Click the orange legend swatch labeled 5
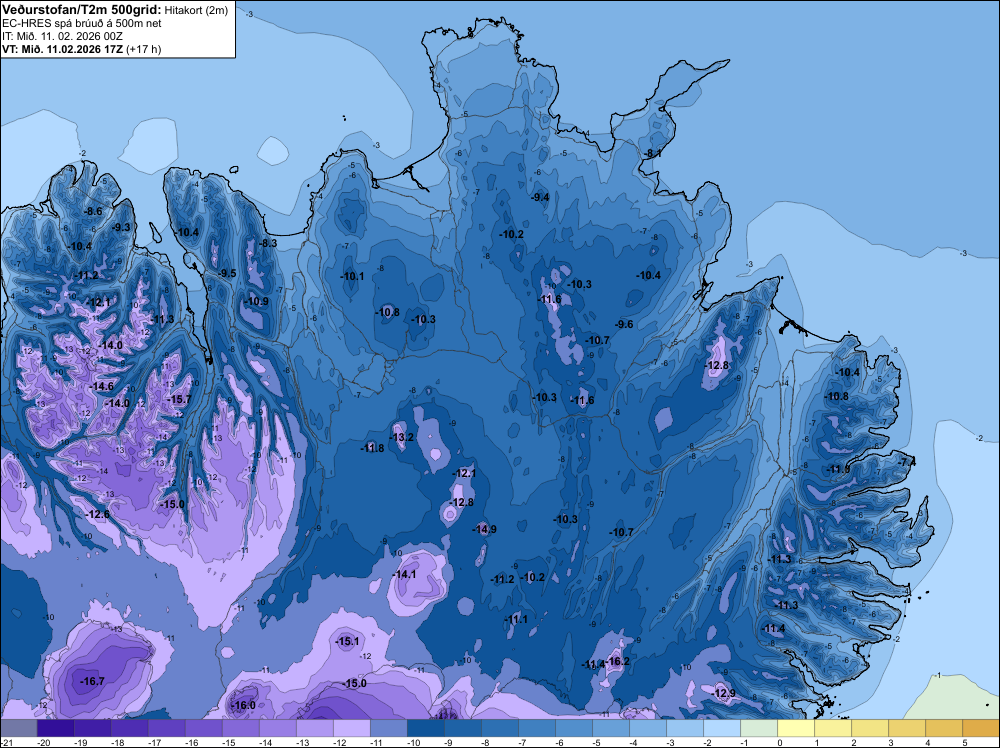 pos(980,728)
